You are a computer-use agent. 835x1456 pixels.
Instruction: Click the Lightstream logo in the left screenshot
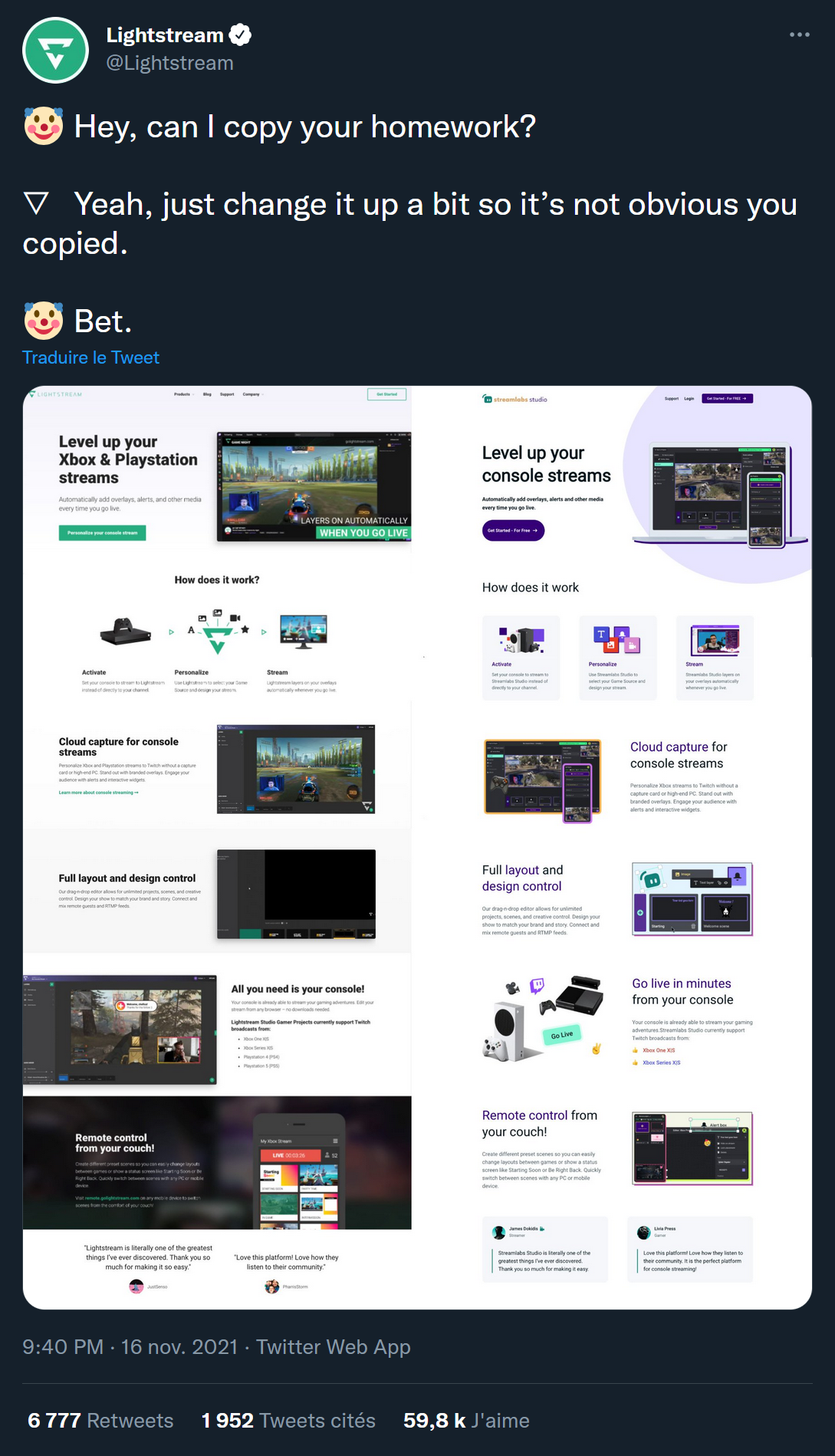(x=55, y=394)
